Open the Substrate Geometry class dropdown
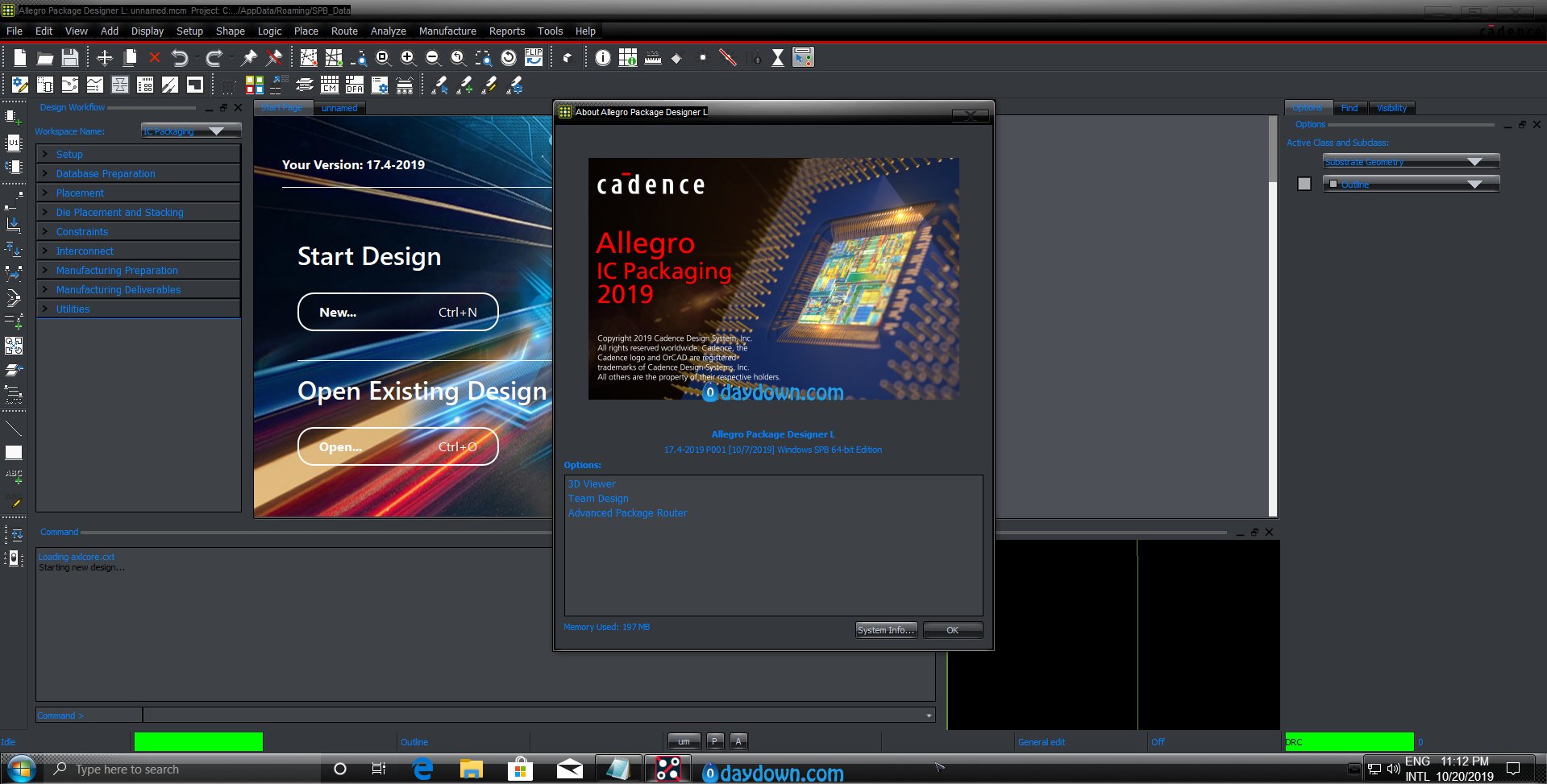The image size is (1547, 784). [1411, 161]
